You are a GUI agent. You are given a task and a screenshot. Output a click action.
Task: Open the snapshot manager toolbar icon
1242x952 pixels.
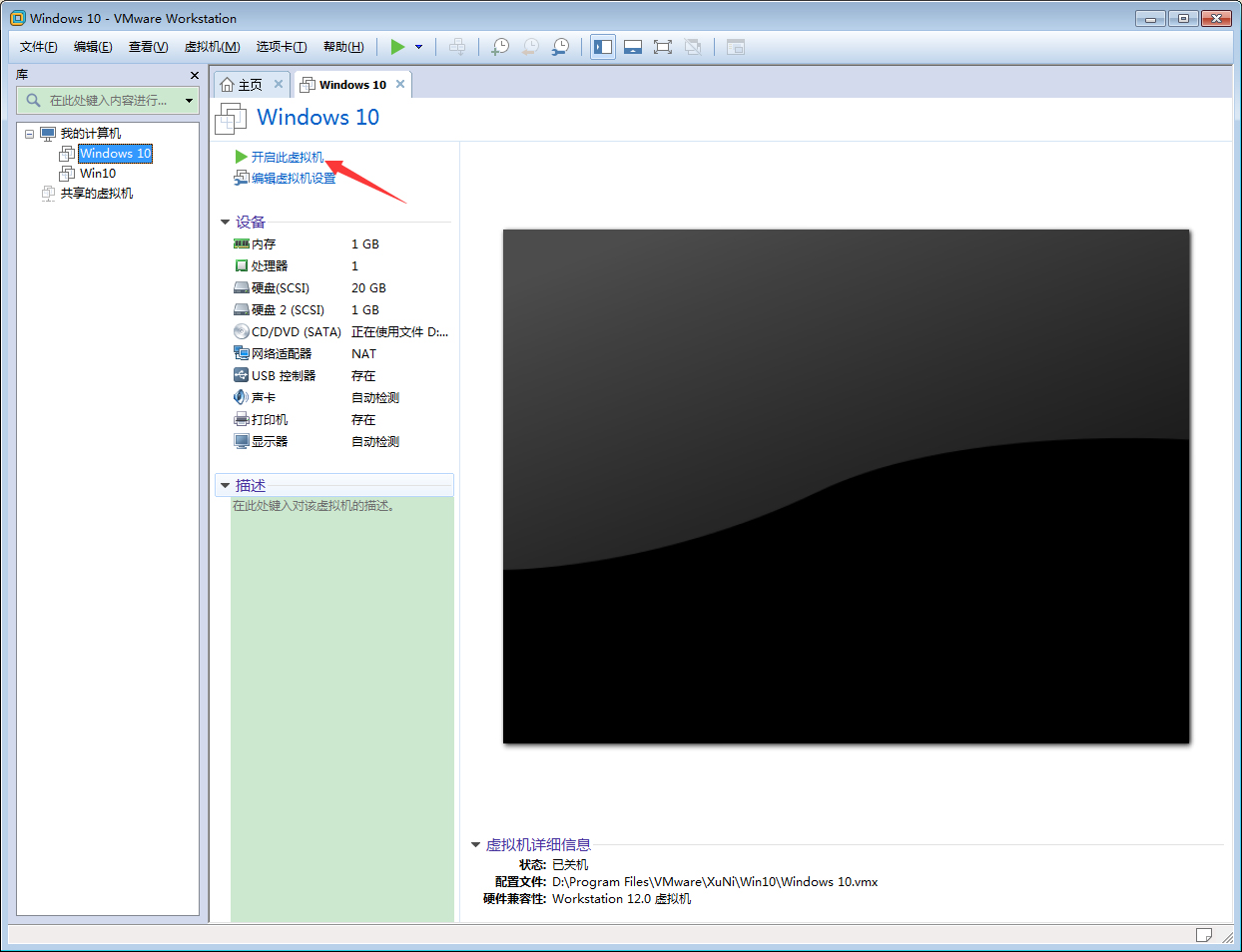[560, 46]
